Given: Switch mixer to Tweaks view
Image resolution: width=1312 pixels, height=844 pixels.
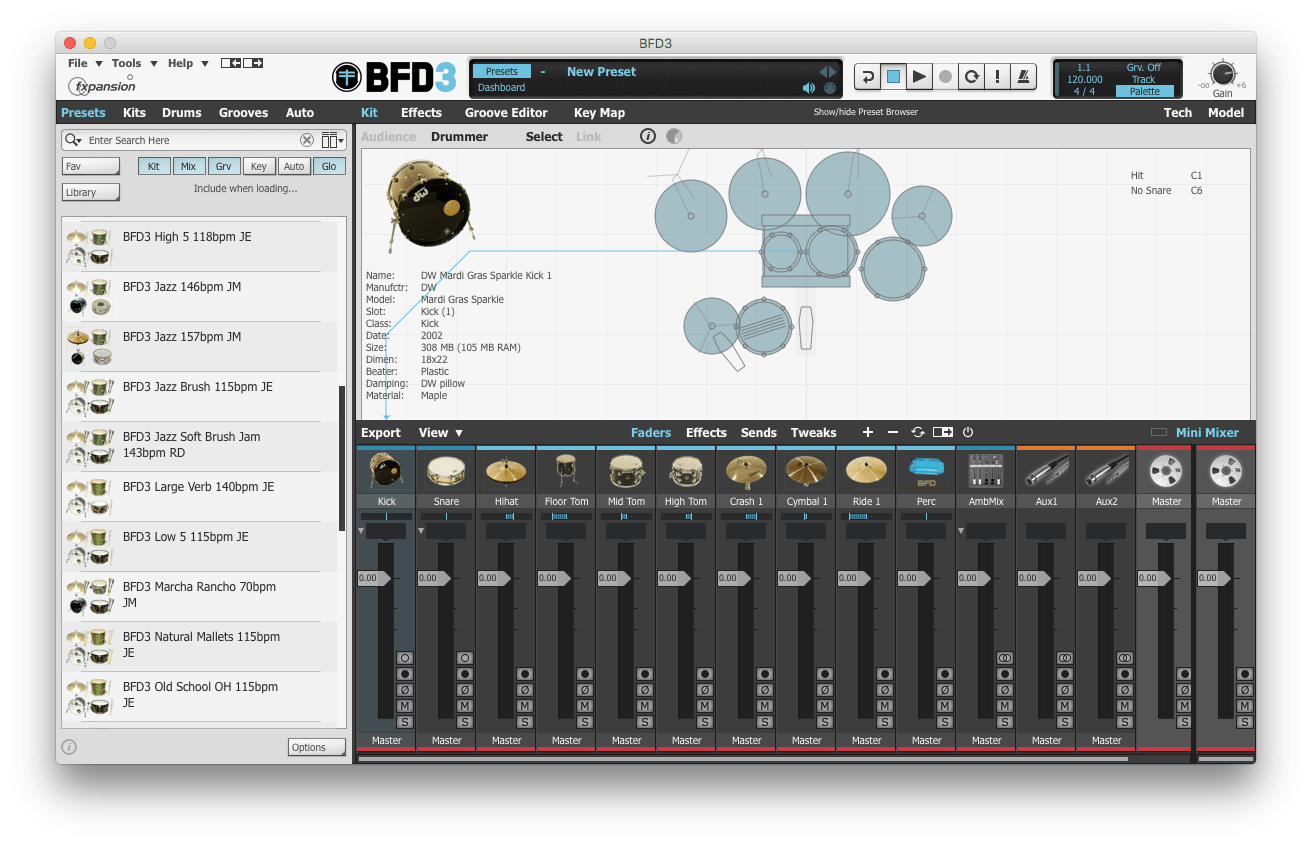Looking at the screenshot, I should coord(813,433).
